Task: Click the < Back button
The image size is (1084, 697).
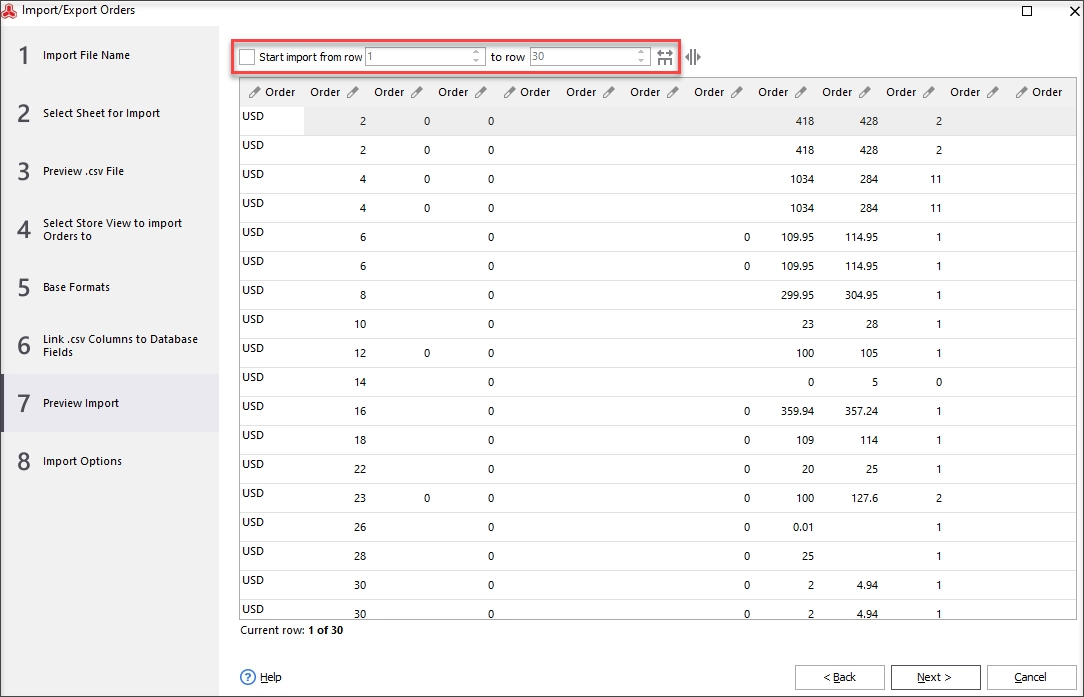Action: (839, 677)
